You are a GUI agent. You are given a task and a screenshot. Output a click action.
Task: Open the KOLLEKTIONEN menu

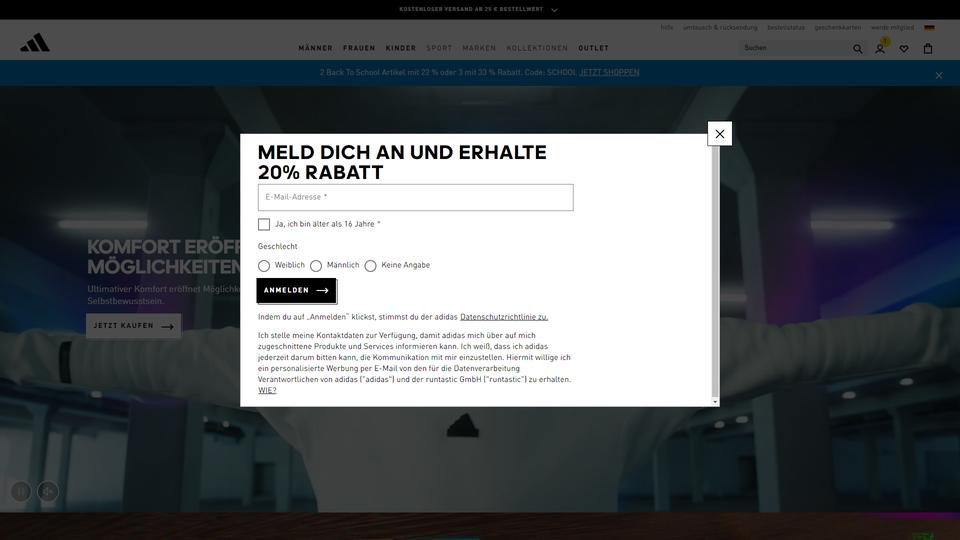537,48
